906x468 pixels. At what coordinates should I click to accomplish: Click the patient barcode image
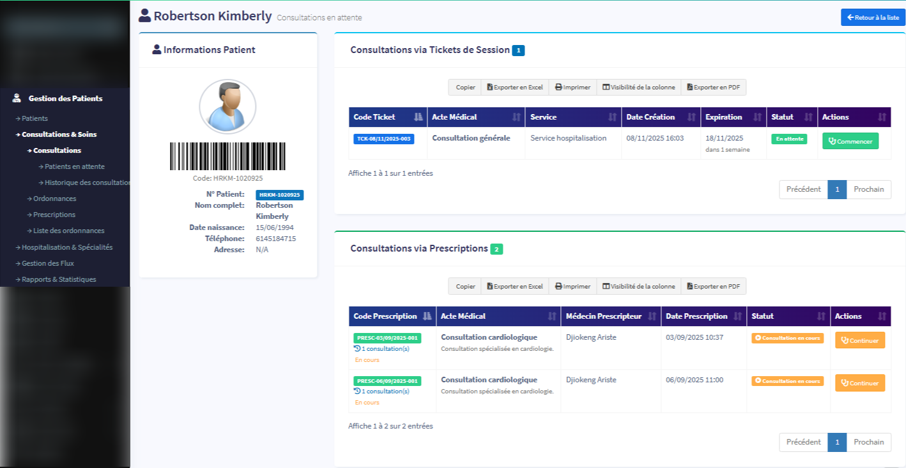227,156
